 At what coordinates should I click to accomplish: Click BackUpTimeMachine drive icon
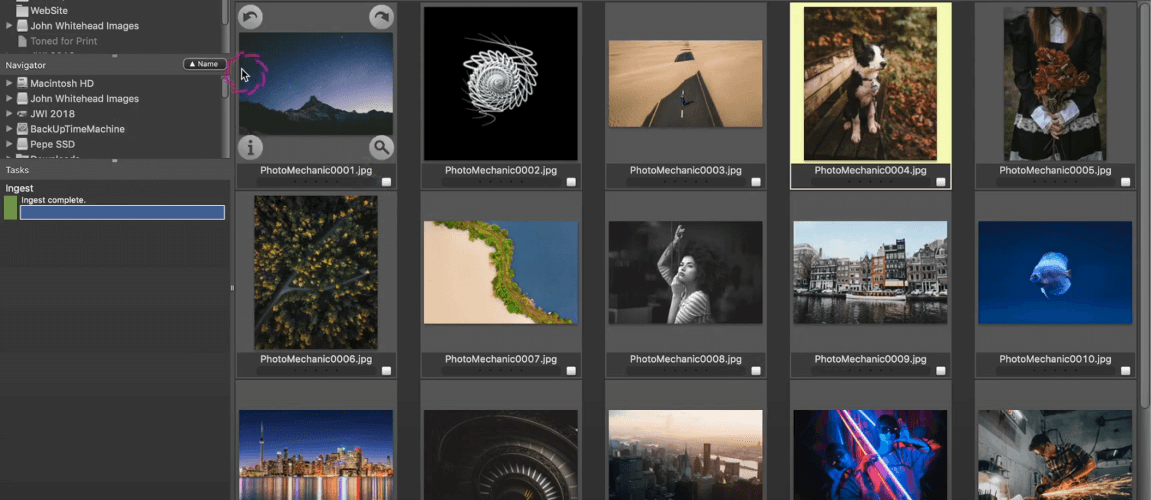pyautogui.click(x=22, y=129)
